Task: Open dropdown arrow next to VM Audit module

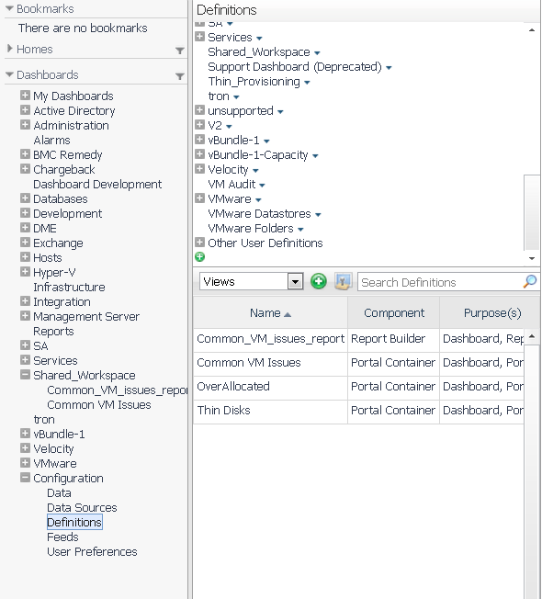Action: 262,186
